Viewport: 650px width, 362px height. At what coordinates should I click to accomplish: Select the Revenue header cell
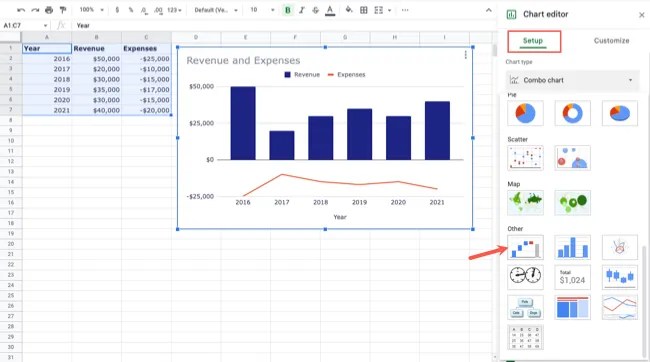[97, 49]
